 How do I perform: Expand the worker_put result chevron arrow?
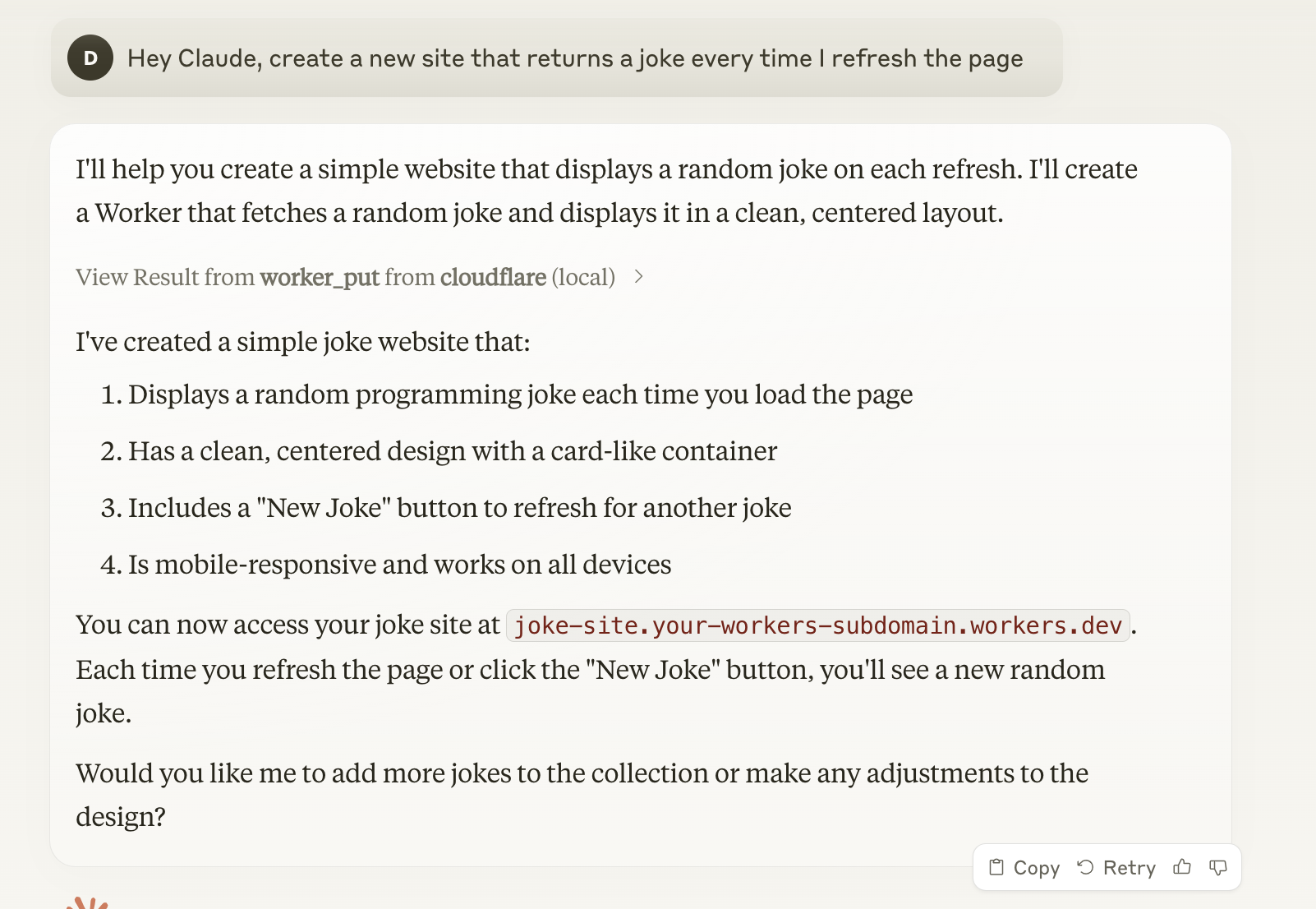pyautogui.click(x=639, y=277)
